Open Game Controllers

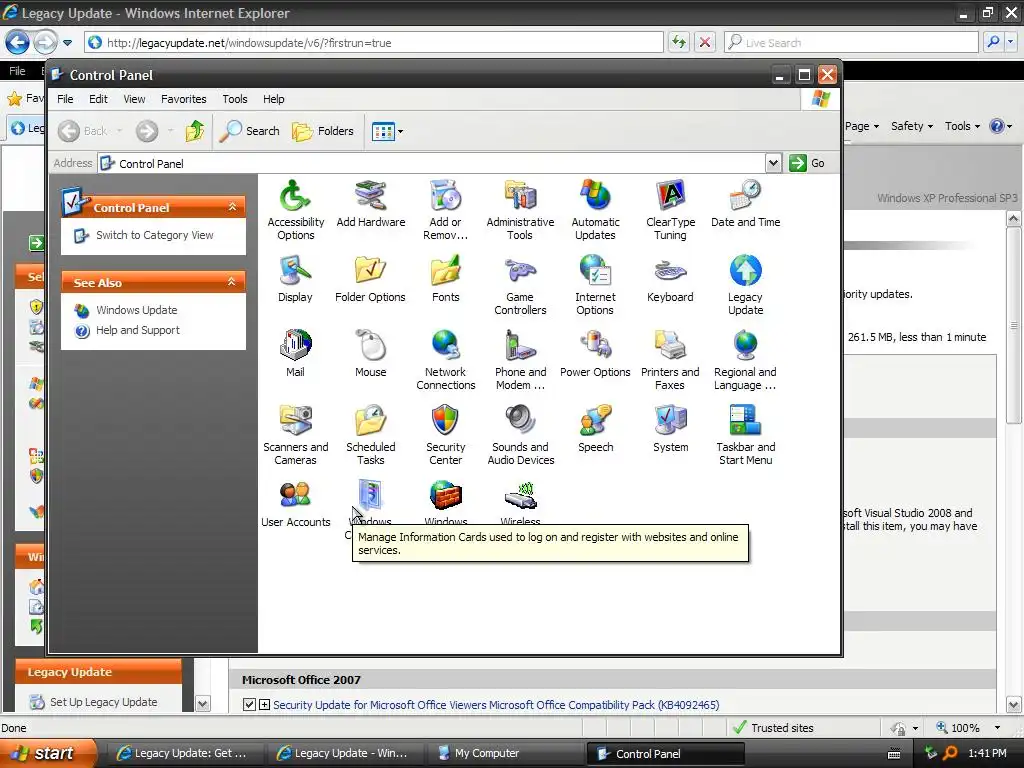[x=520, y=284]
